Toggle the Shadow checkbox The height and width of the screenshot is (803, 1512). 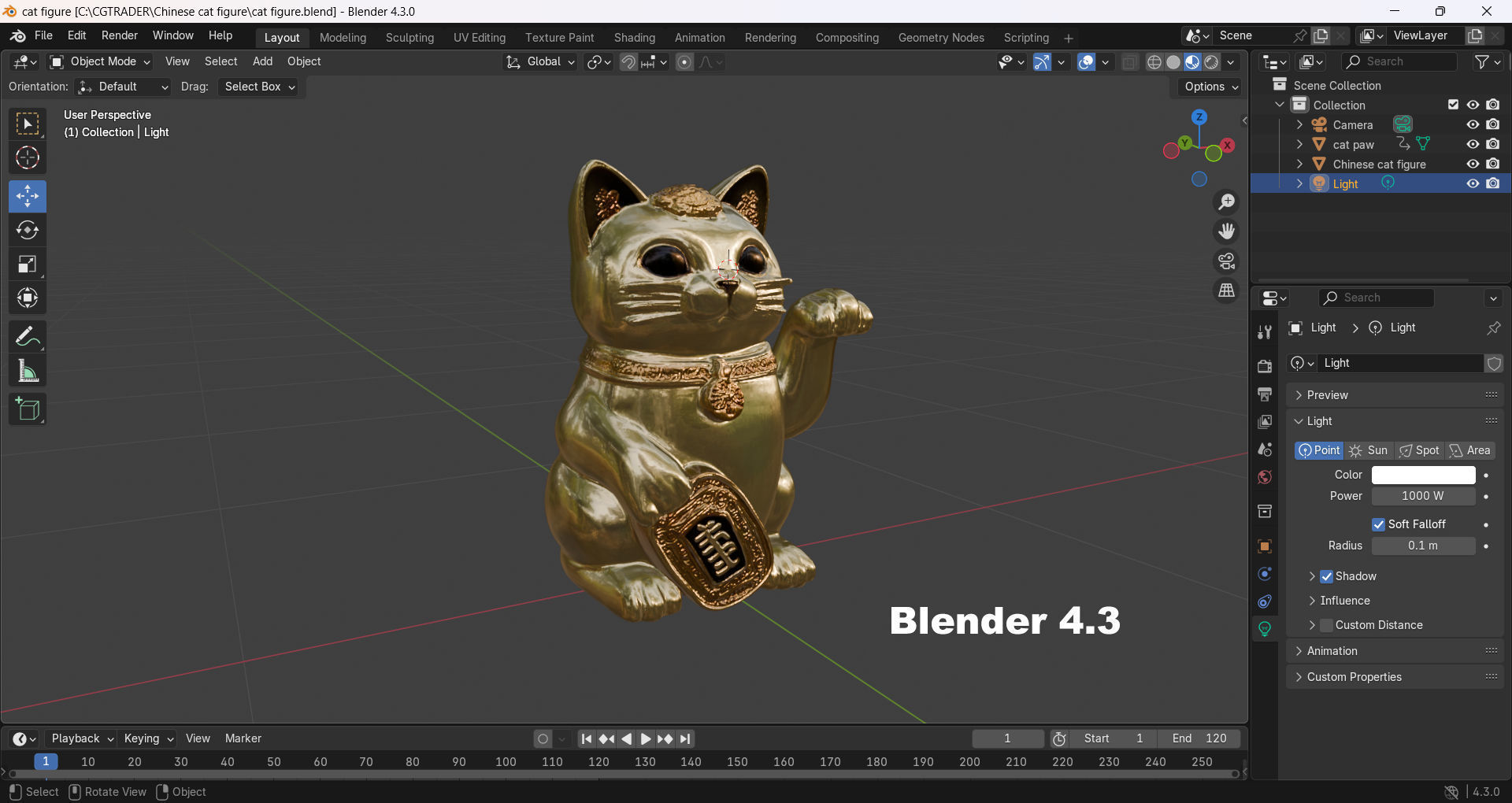click(1326, 576)
